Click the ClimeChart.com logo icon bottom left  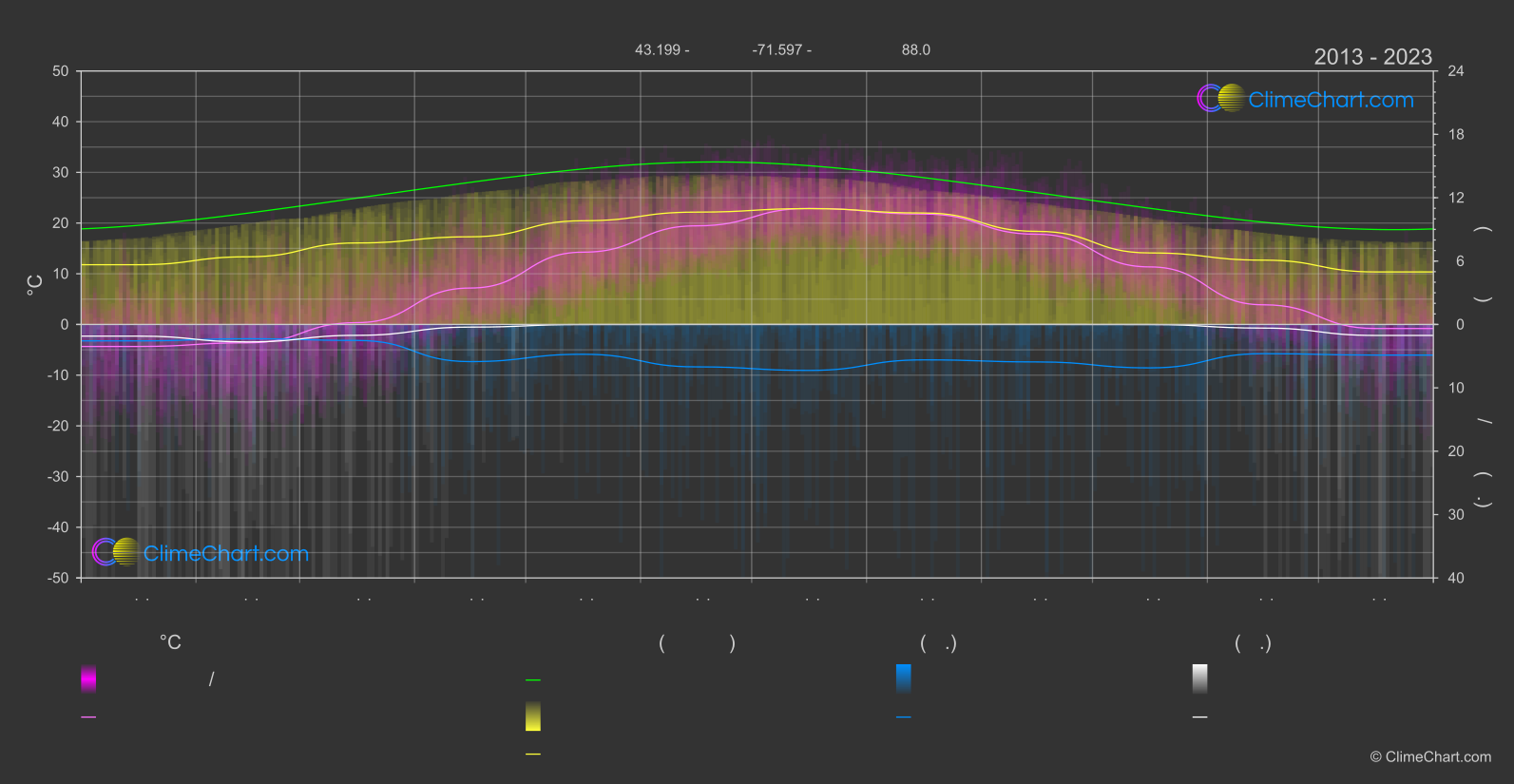coord(116,552)
